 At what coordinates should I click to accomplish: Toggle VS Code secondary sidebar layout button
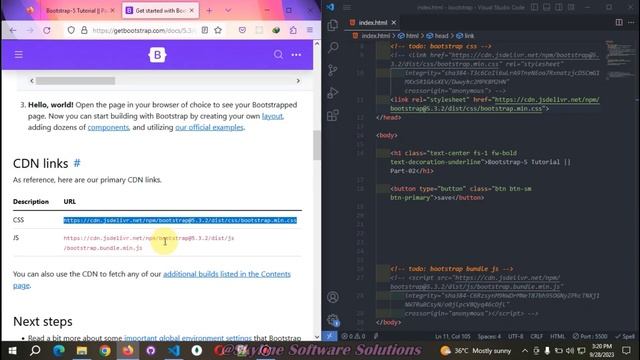pyautogui.click(x=559, y=7)
